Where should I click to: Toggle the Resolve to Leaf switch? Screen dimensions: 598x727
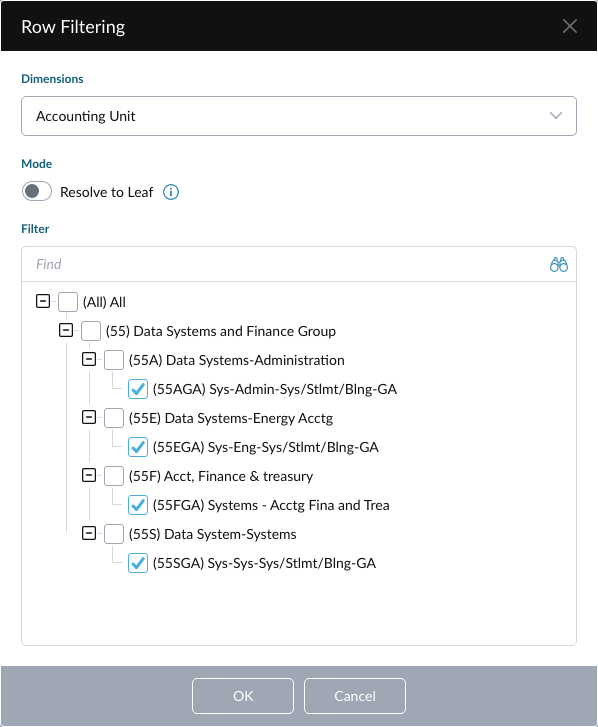[37, 191]
